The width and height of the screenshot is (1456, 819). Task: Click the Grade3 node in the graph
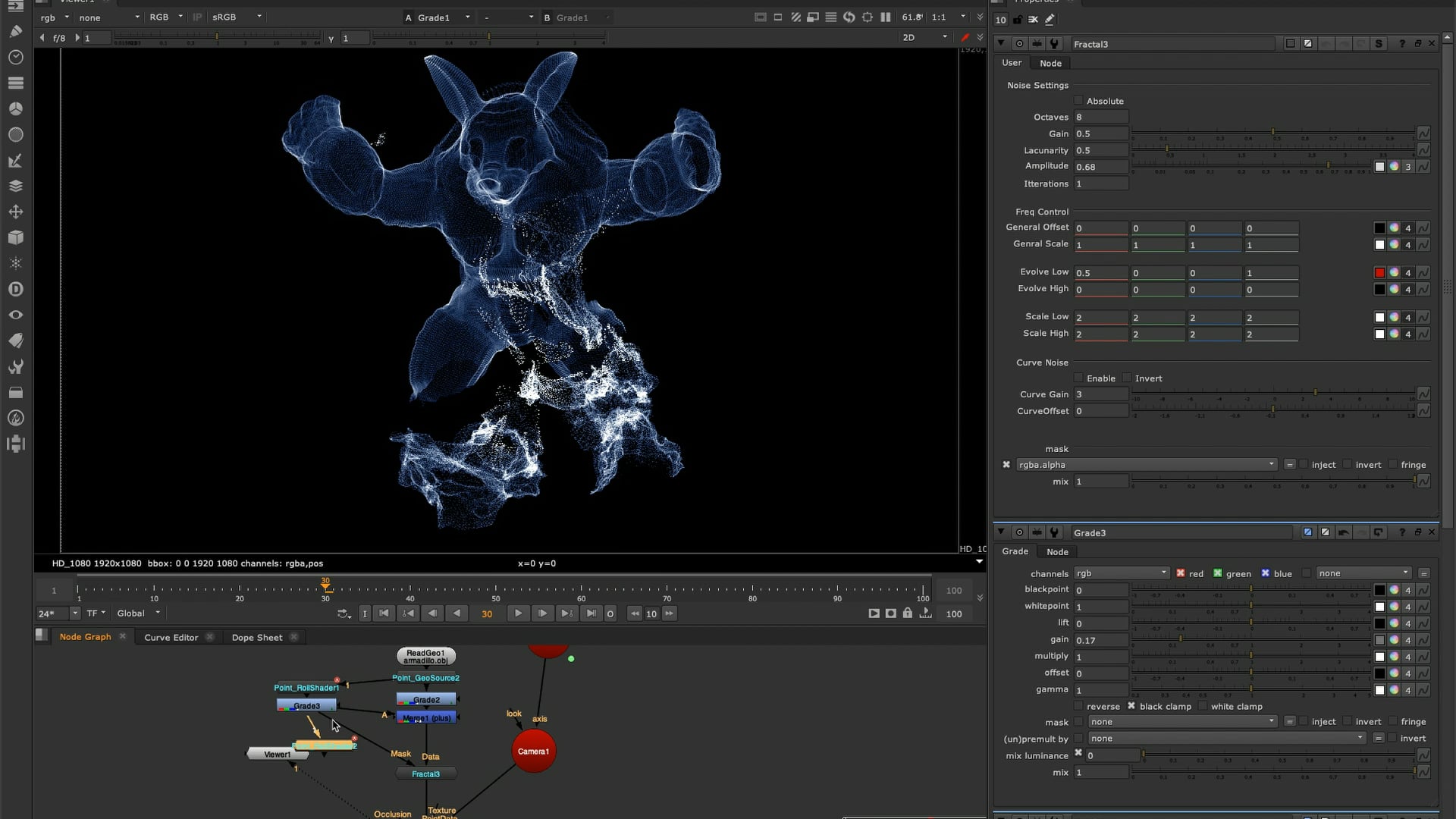(x=306, y=706)
